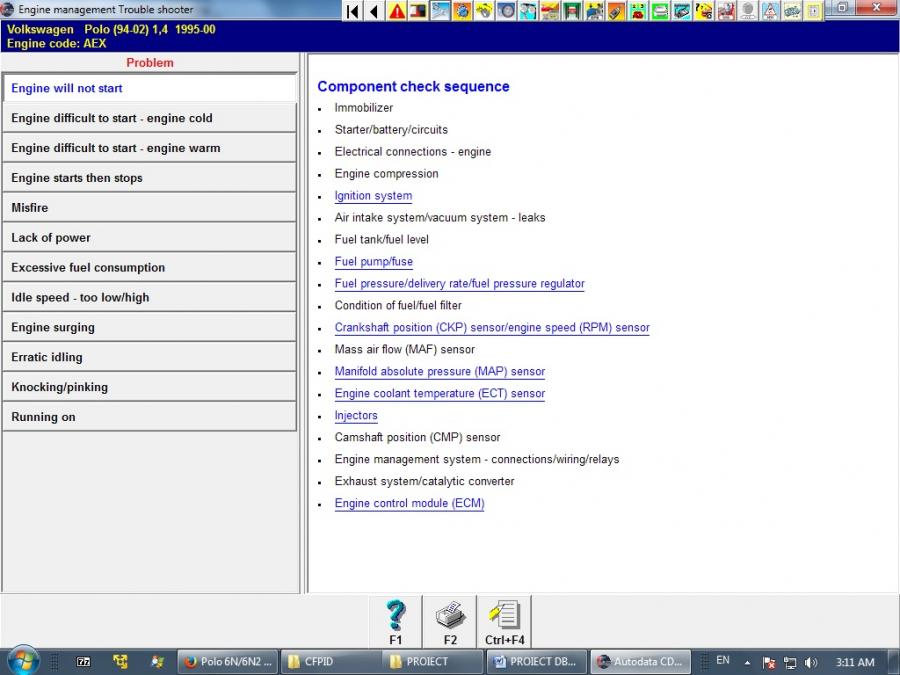Follow the Injectors link
This screenshot has height=675, width=900.
tap(356, 416)
